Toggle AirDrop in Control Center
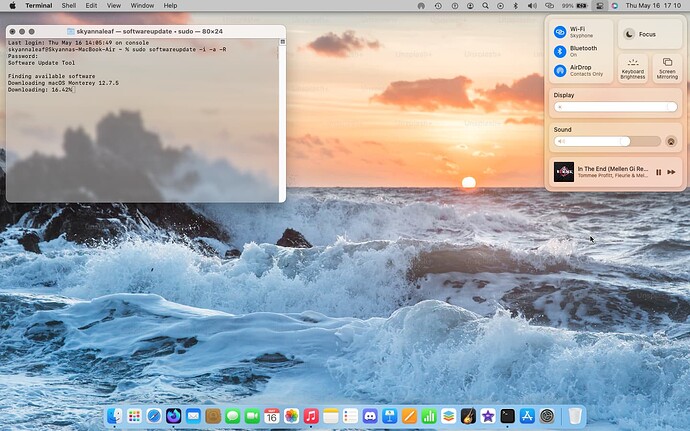The image size is (690, 431). coord(560,70)
